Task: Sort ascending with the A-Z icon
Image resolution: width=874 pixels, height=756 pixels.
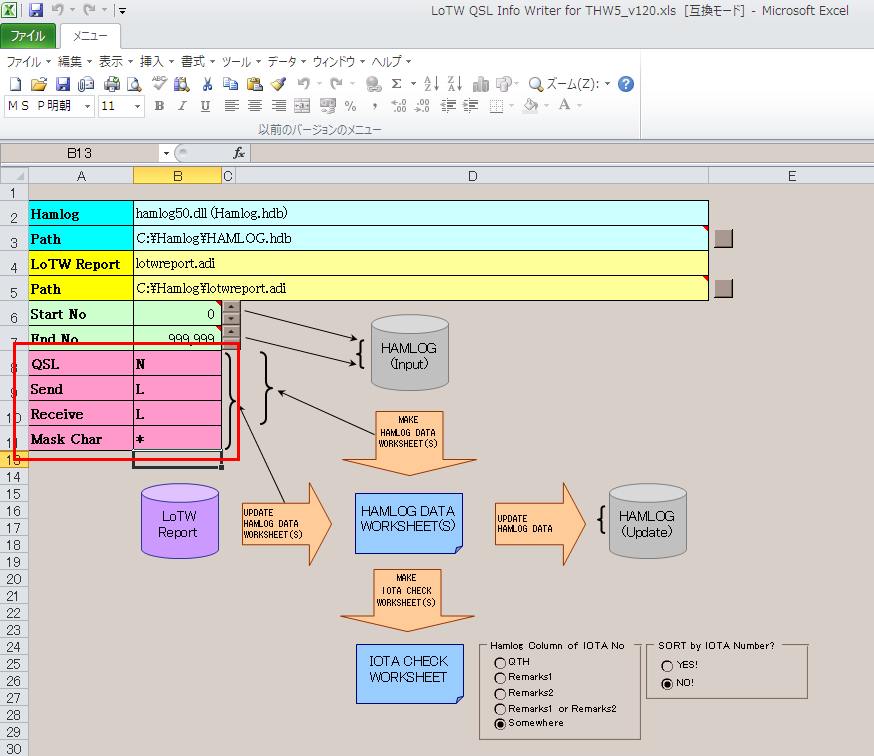Action: 431,84
